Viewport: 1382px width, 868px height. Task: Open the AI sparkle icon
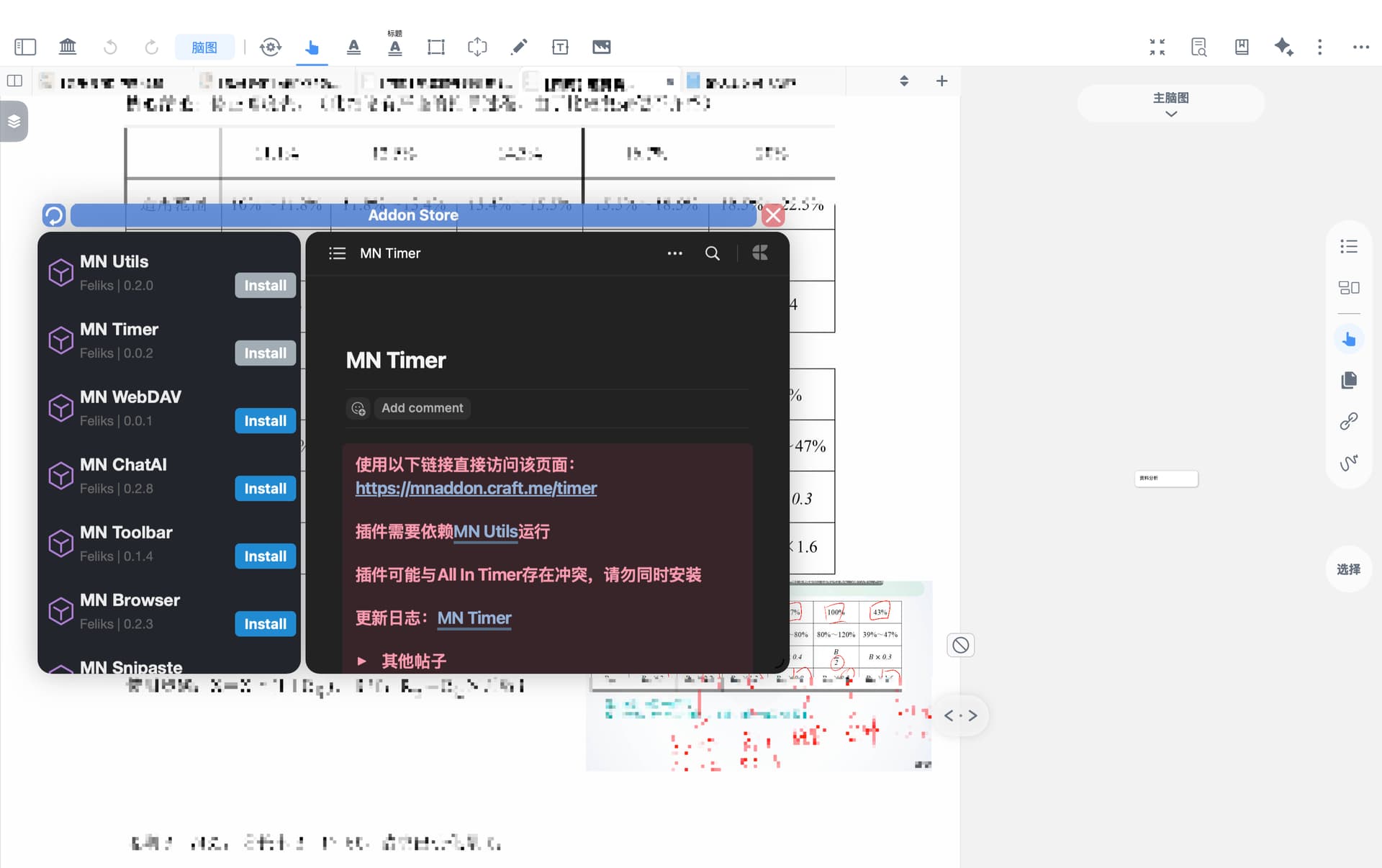pyautogui.click(x=1283, y=47)
